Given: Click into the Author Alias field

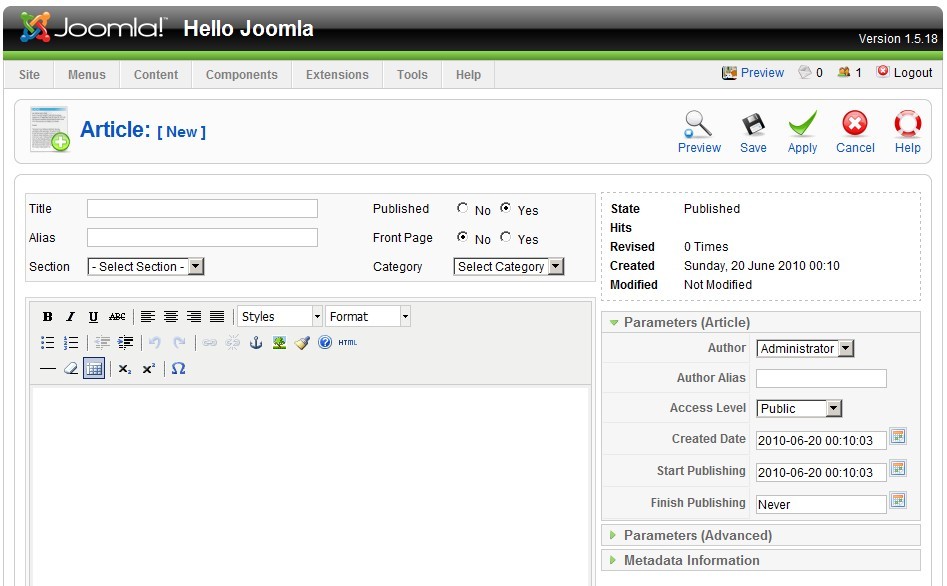Looking at the screenshot, I should (821, 378).
